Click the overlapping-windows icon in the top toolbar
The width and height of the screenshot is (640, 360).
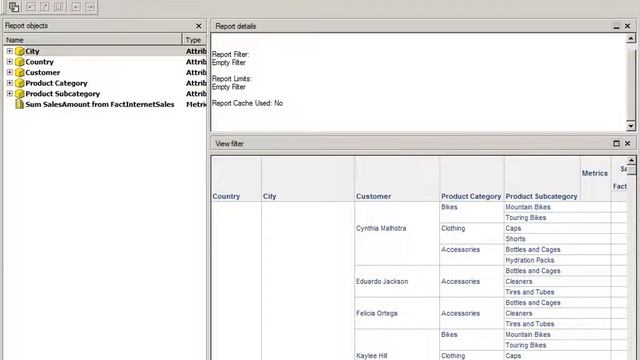coord(14,7)
